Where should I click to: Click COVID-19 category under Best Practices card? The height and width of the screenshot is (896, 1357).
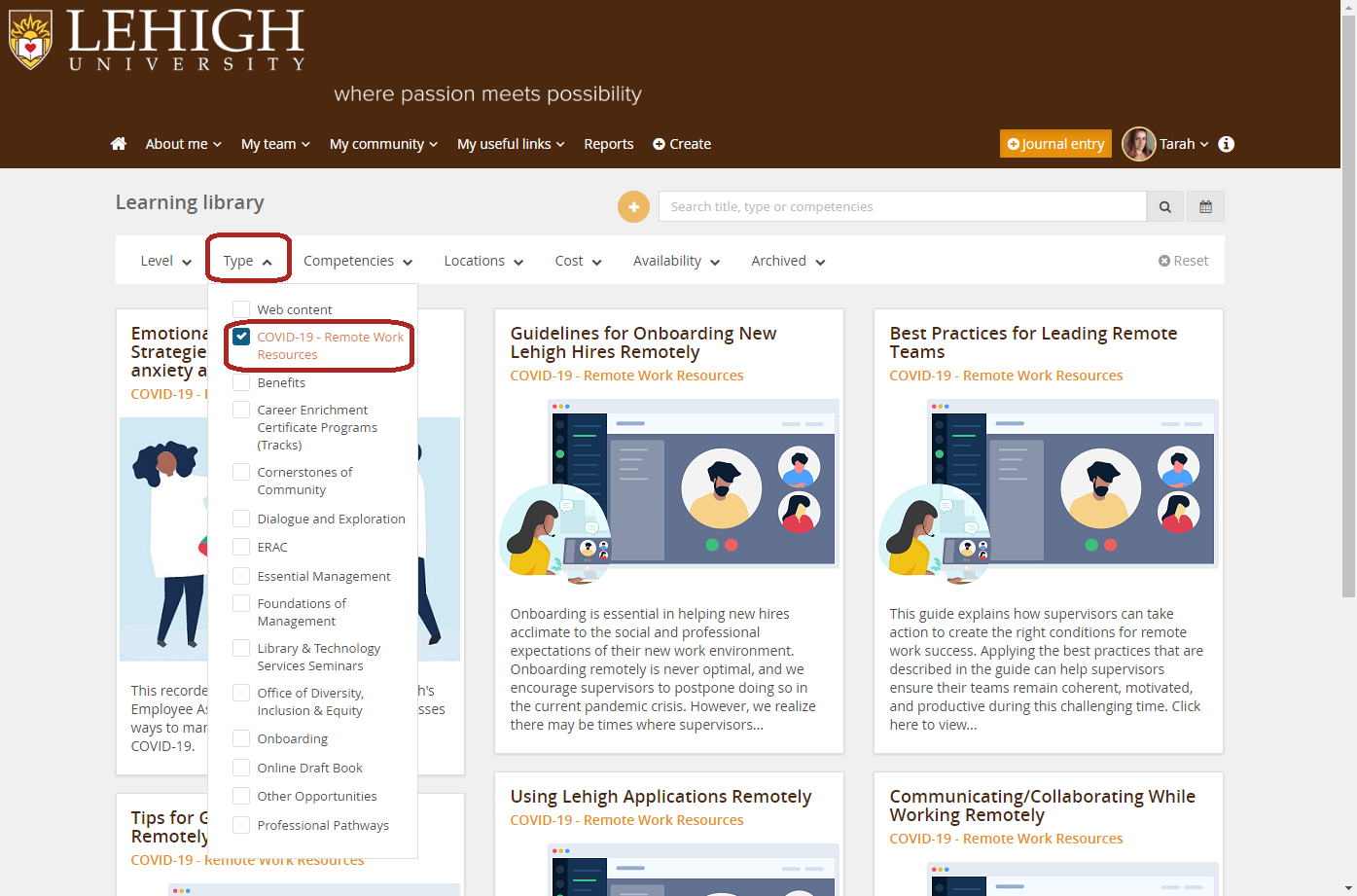[x=1006, y=376]
